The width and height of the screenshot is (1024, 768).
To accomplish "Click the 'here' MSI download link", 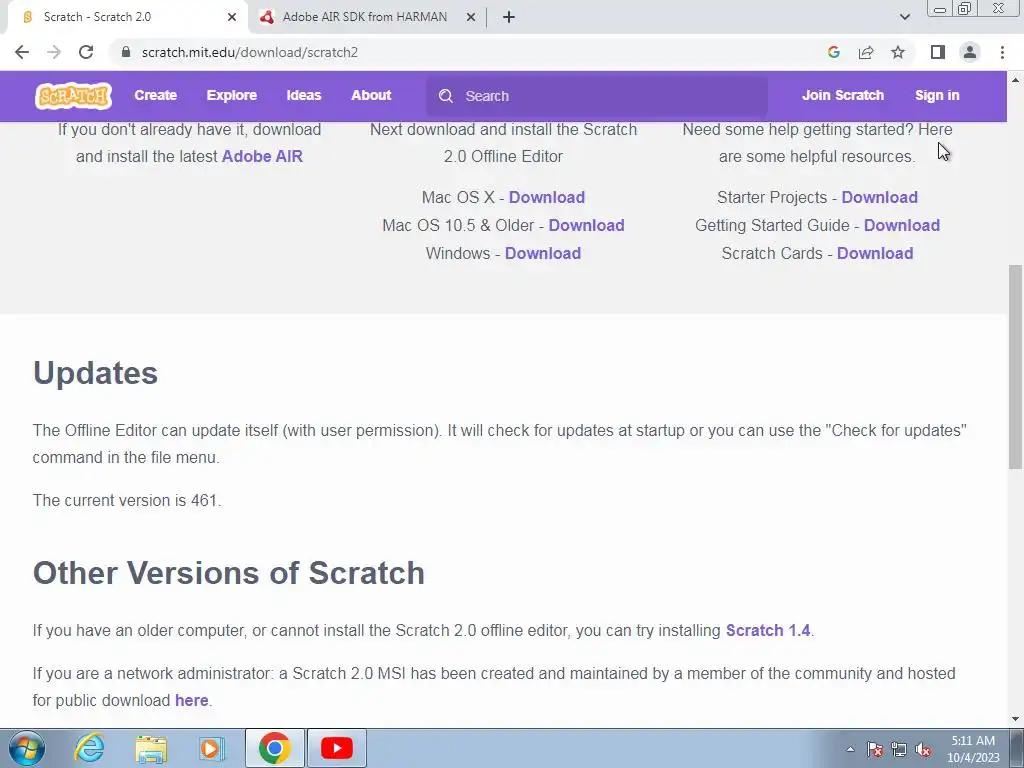I will (x=191, y=700).
